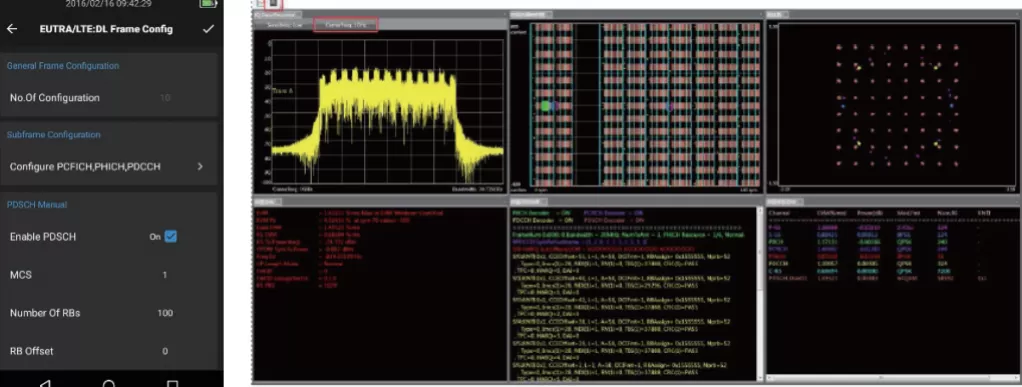This screenshot has height=387, width=1022.
Task: Tap the Android recent apps square
Action: (x=172, y=384)
